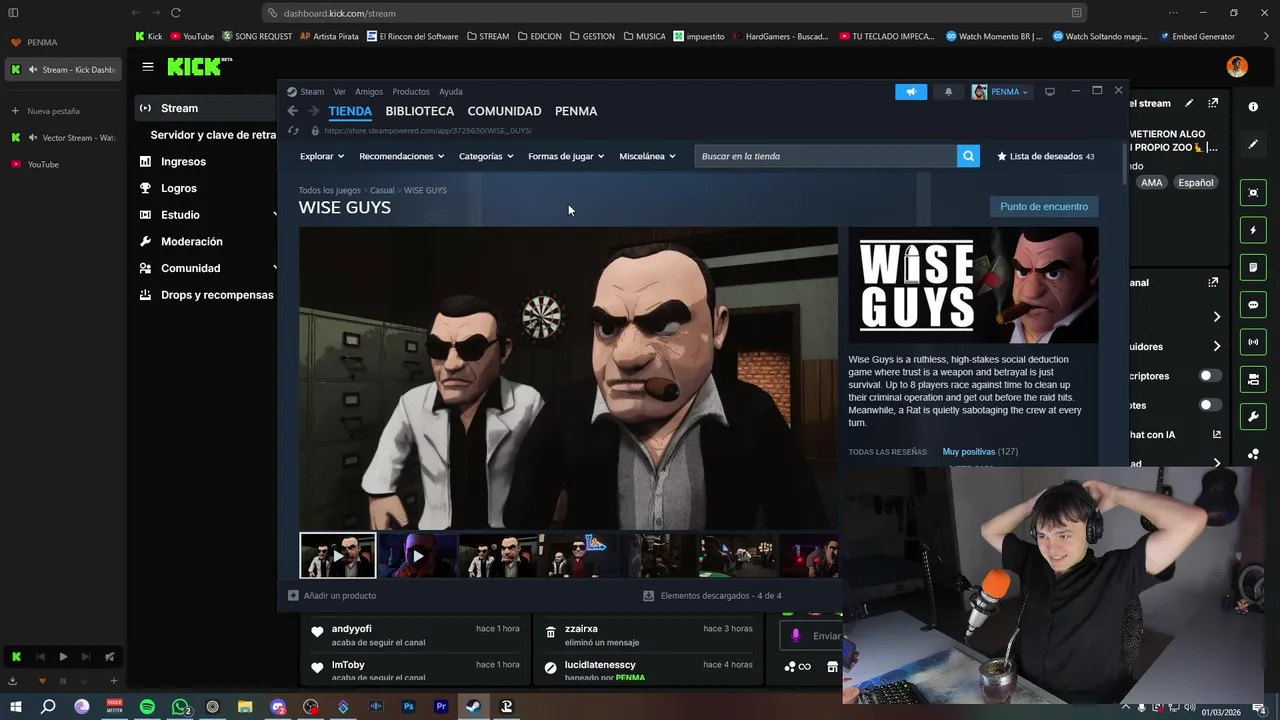The height and width of the screenshot is (720, 1280).
Task: Click Todos los juegos breadcrumb link
Action: point(329,190)
